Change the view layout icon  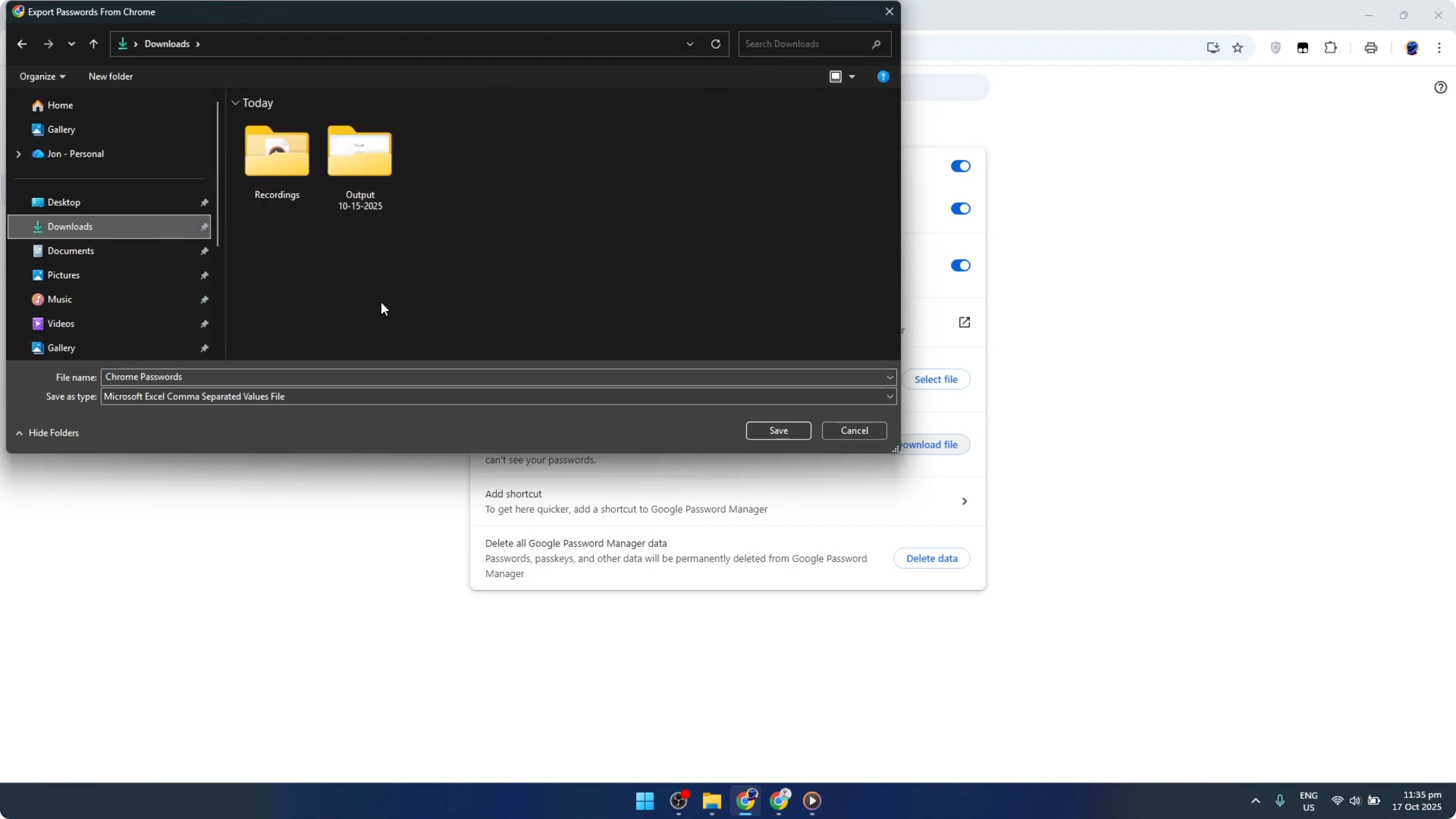coord(835,76)
